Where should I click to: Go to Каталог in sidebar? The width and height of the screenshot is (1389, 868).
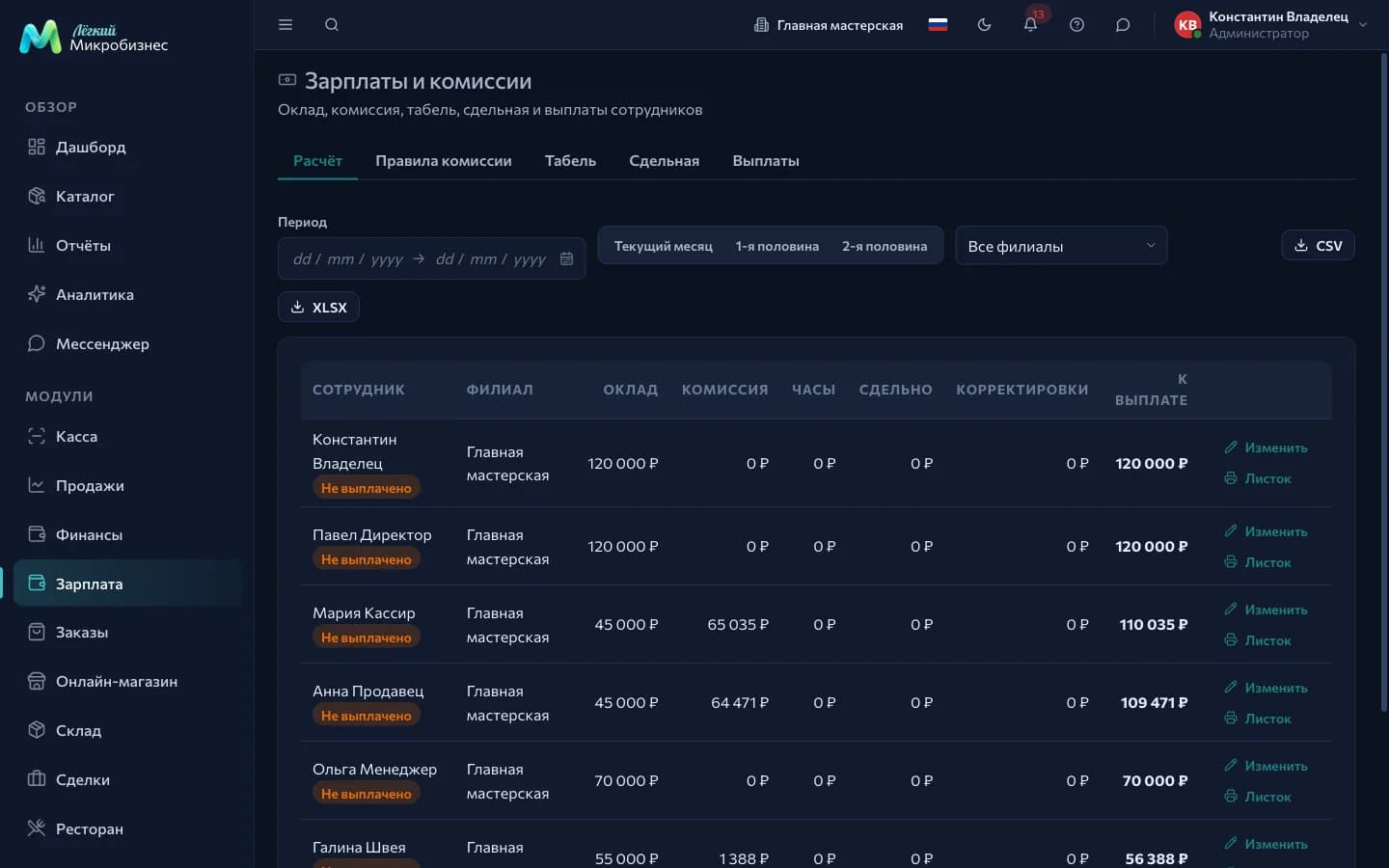[127, 196]
